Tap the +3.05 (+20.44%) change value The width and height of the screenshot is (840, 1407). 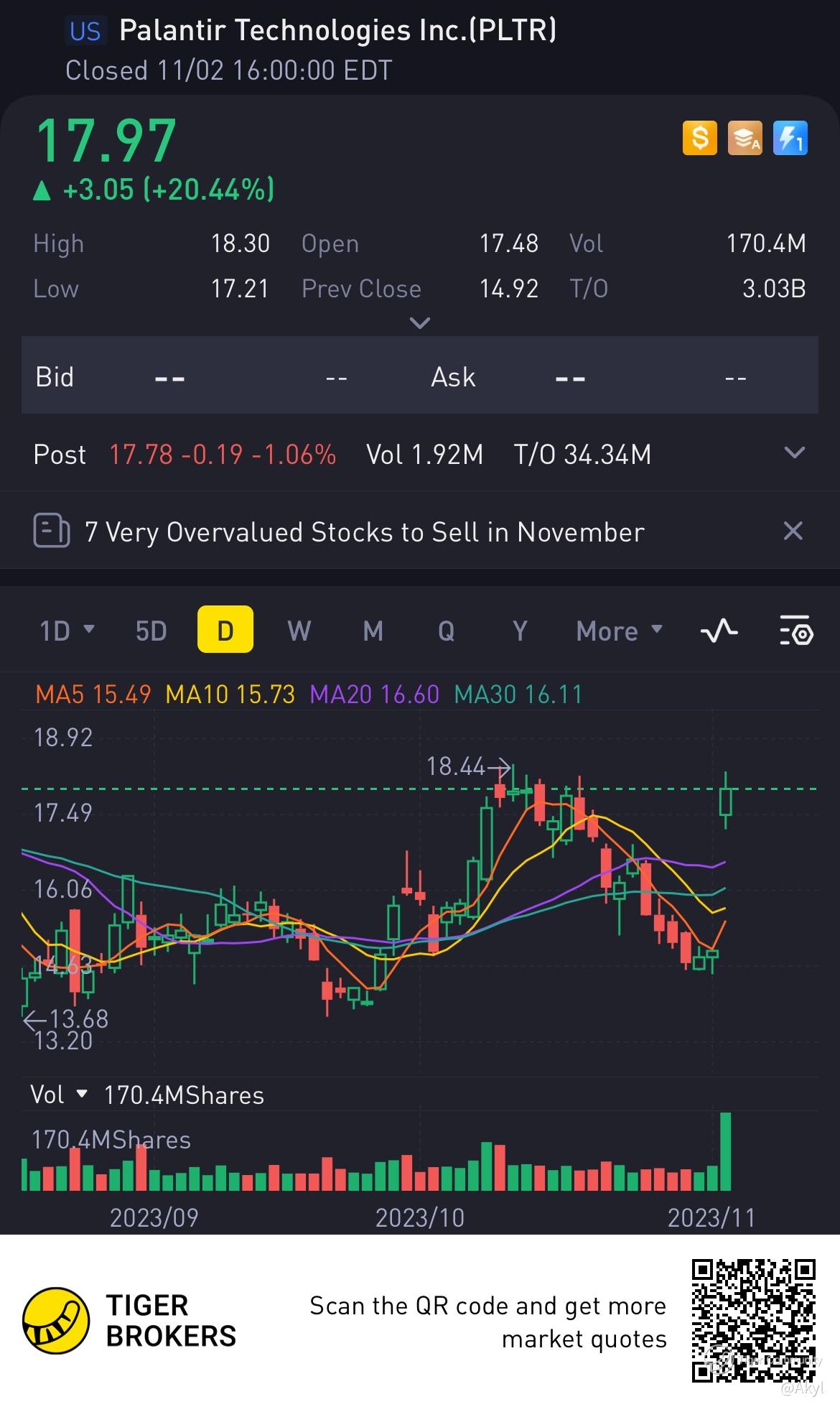click(168, 190)
